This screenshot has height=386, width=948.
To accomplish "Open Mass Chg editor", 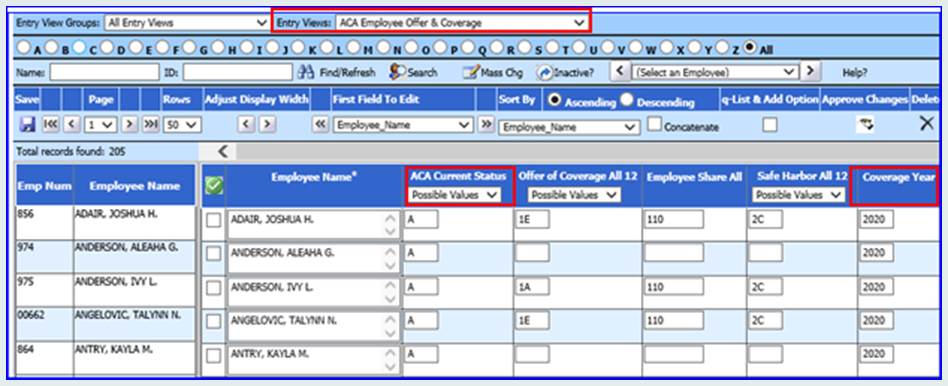I will [x=492, y=73].
